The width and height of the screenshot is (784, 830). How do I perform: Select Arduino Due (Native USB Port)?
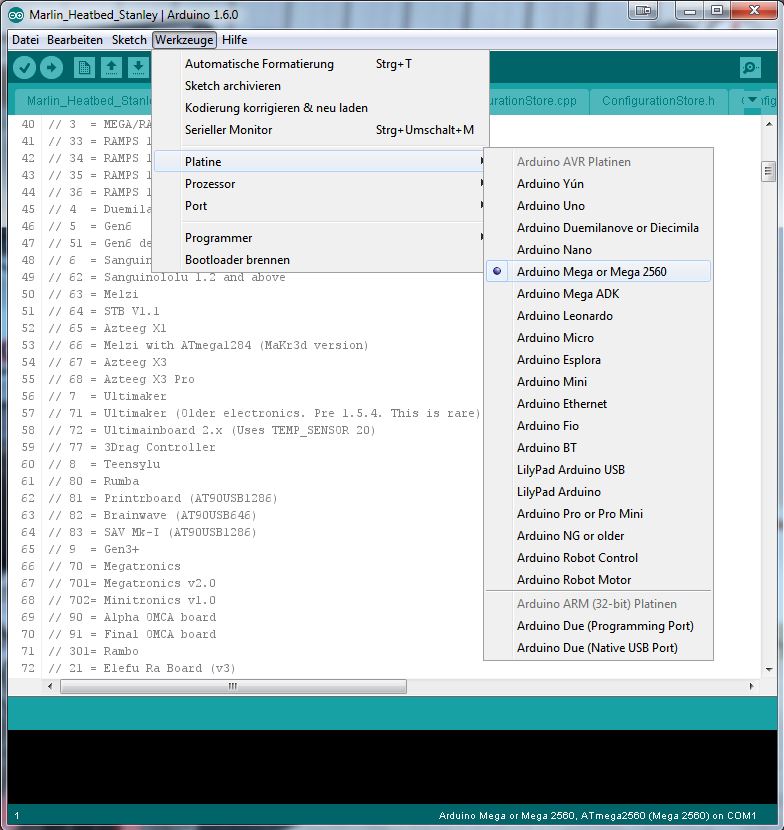(598, 648)
